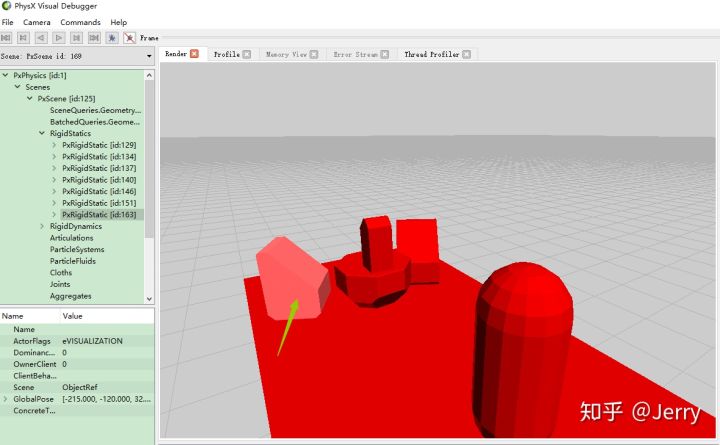This screenshot has width=720, height=445.
Task: Collapse the PxScene [id:125] node
Action: click(30, 98)
